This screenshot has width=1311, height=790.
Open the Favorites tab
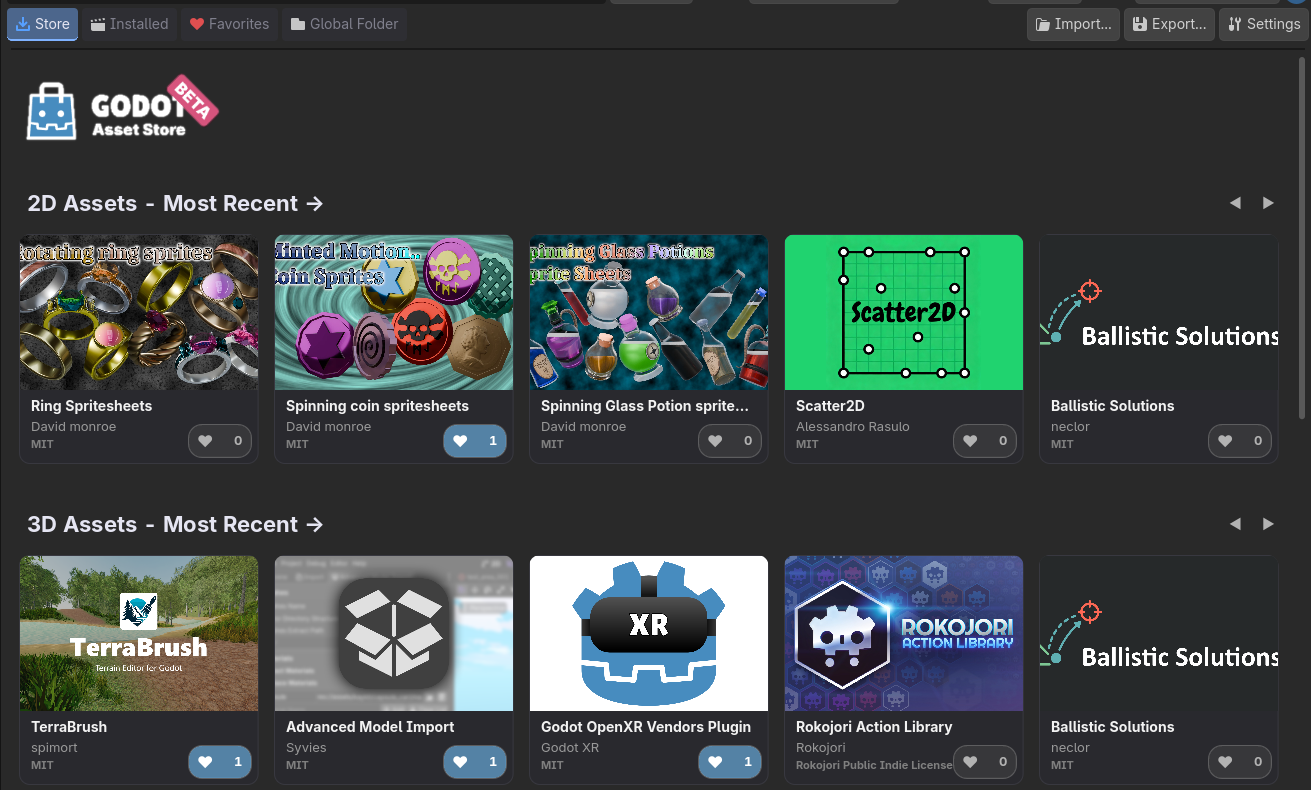(x=229, y=24)
